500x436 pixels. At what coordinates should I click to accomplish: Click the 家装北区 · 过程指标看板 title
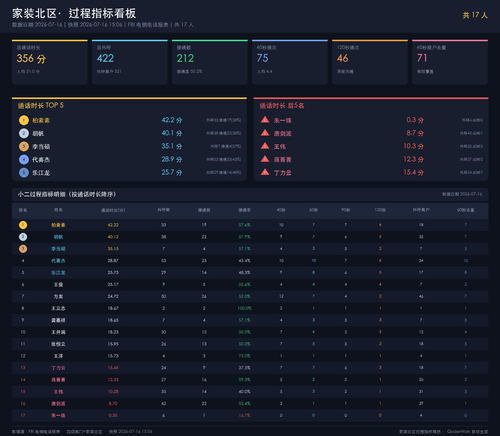pos(74,13)
